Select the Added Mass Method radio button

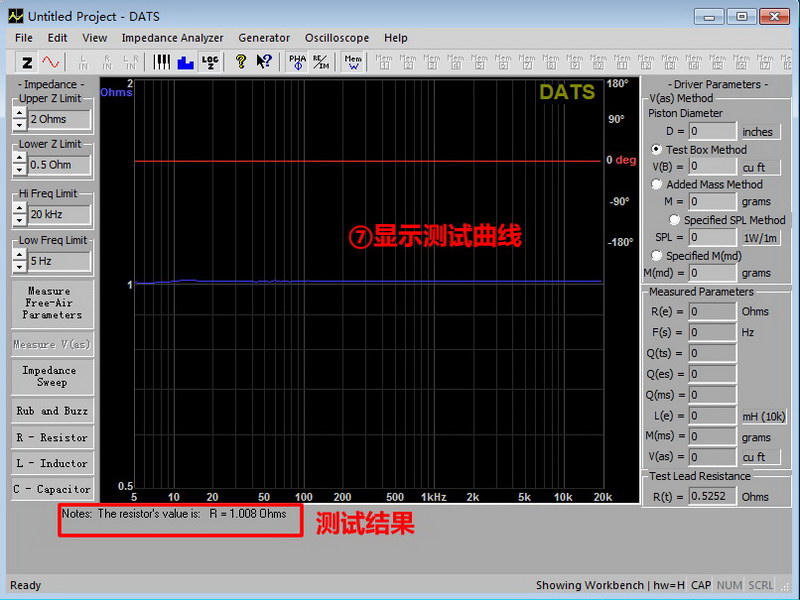[657, 184]
